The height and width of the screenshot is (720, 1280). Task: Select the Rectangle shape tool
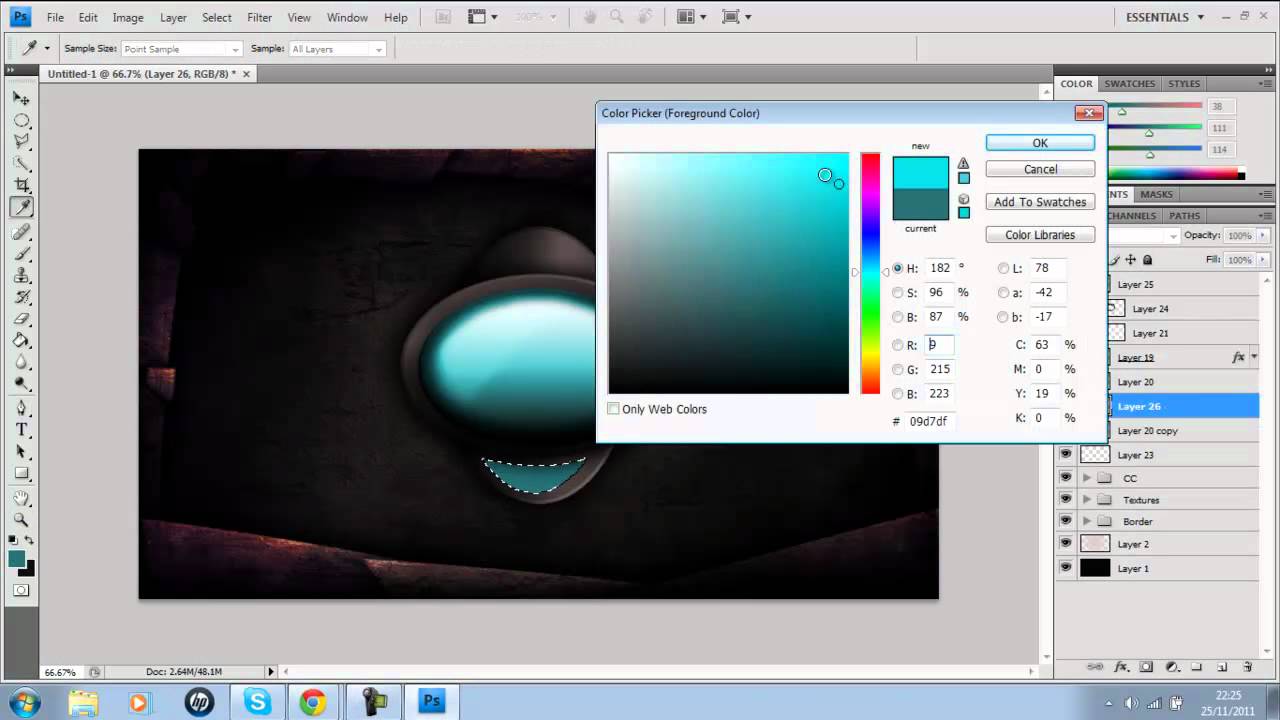[21, 474]
